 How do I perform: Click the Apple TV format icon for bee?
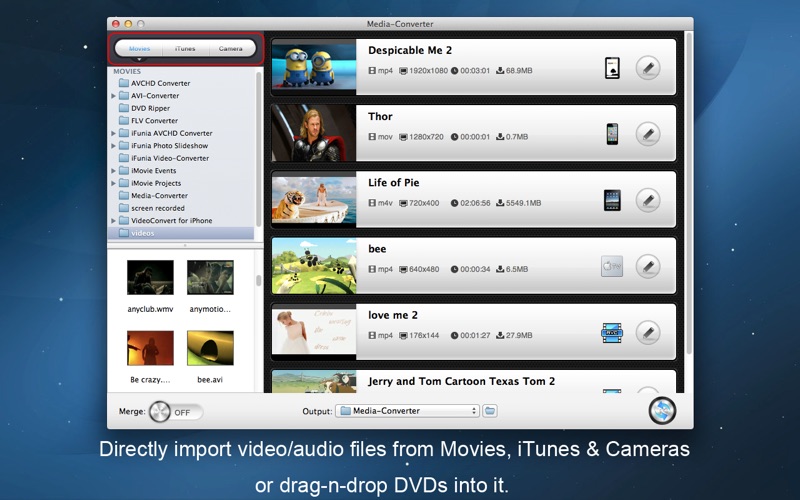point(612,266)
